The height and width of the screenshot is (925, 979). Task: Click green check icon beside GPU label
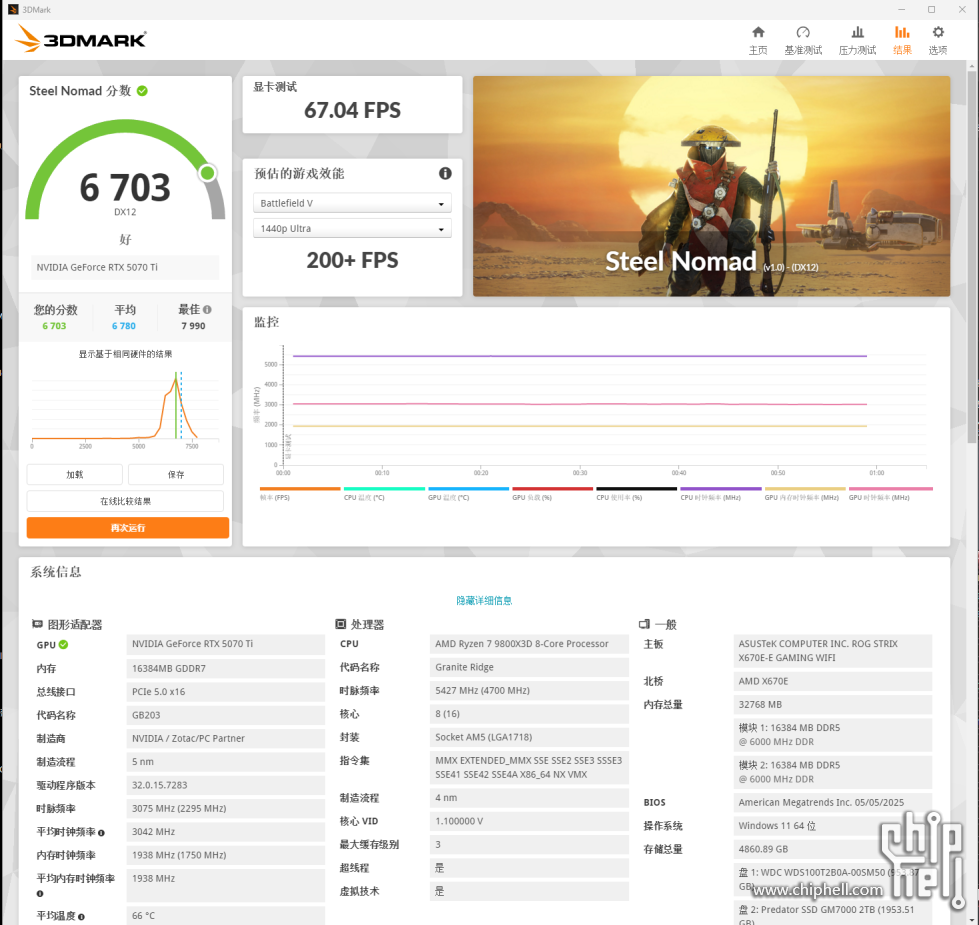[64, 645]
